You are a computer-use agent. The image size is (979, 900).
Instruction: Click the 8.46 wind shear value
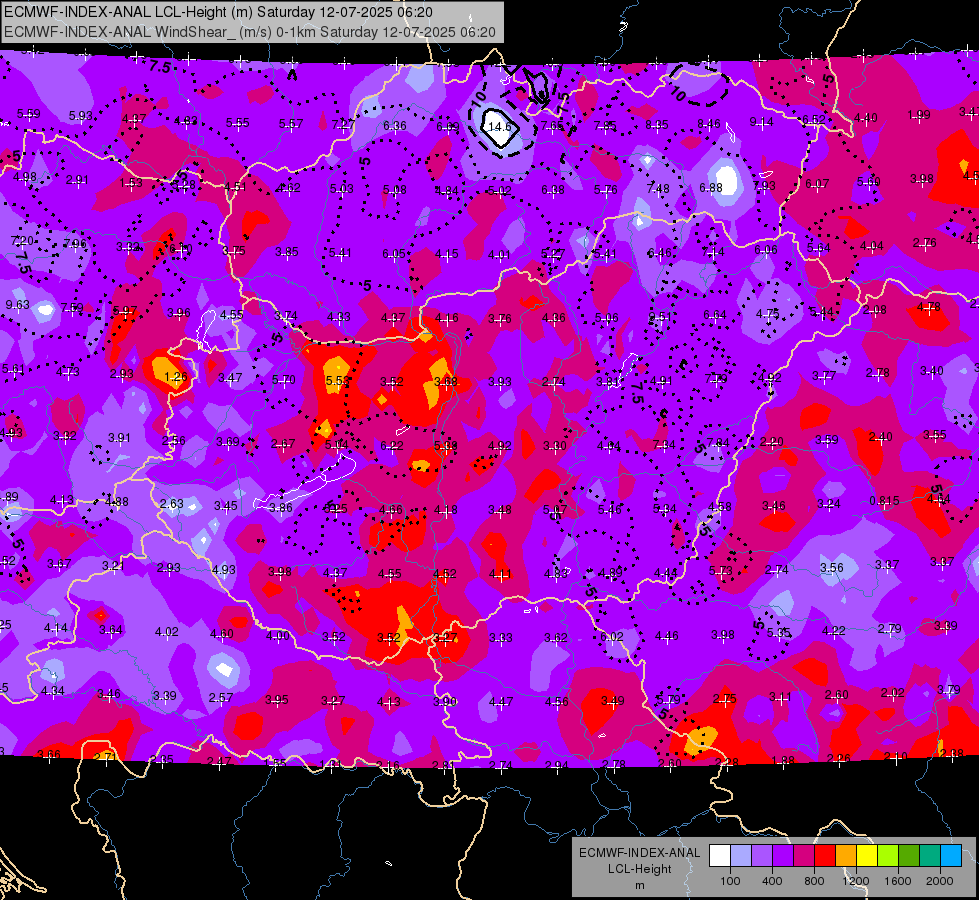point(709,124)
